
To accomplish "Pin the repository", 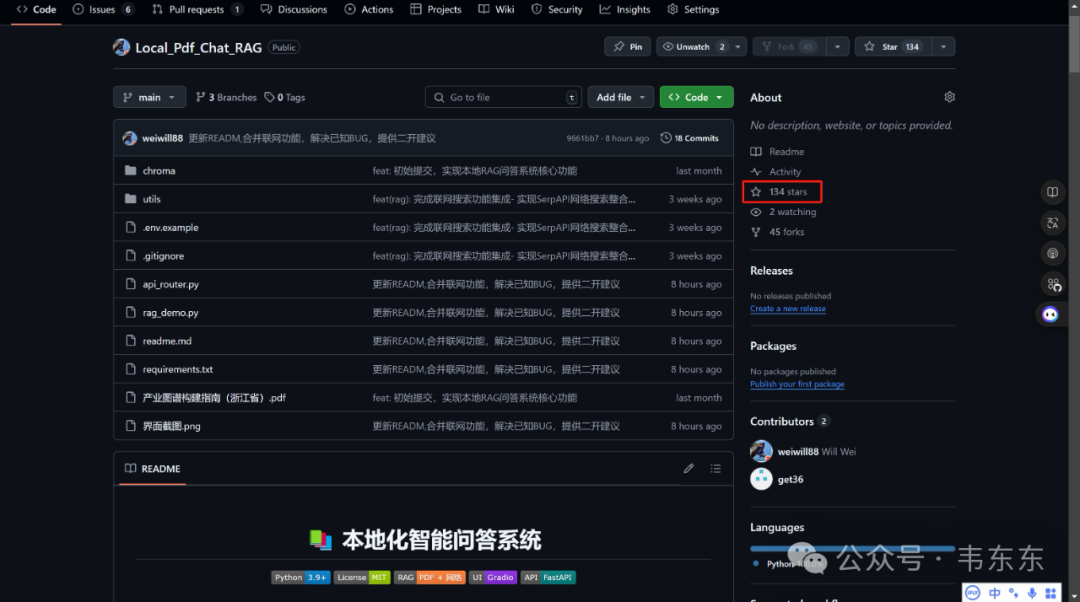I will click(x=627, y=47).
